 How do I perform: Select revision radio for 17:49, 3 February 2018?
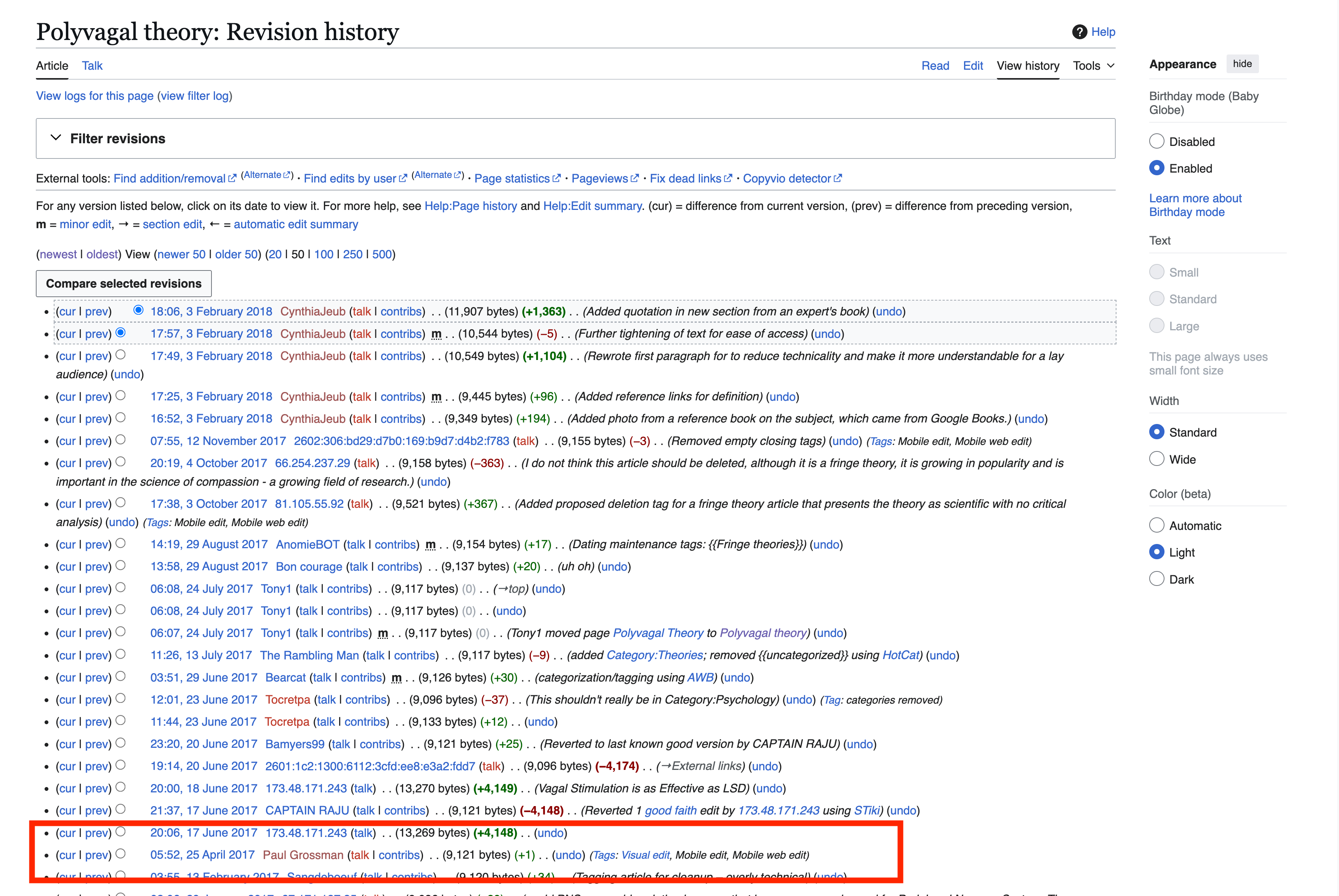(120, 355)
